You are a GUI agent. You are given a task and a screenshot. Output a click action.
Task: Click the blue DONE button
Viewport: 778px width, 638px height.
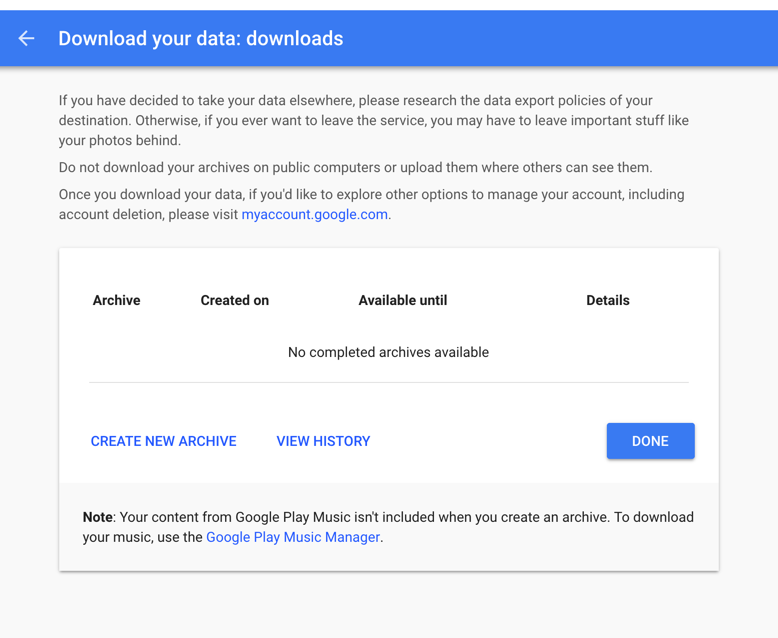(650, 441)
